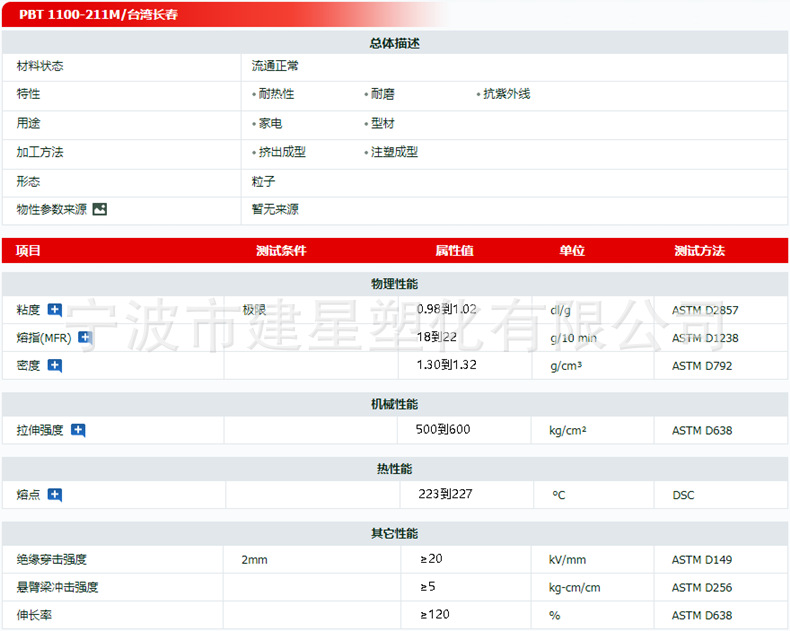Select the 型材 usage item

coord(382,123)
